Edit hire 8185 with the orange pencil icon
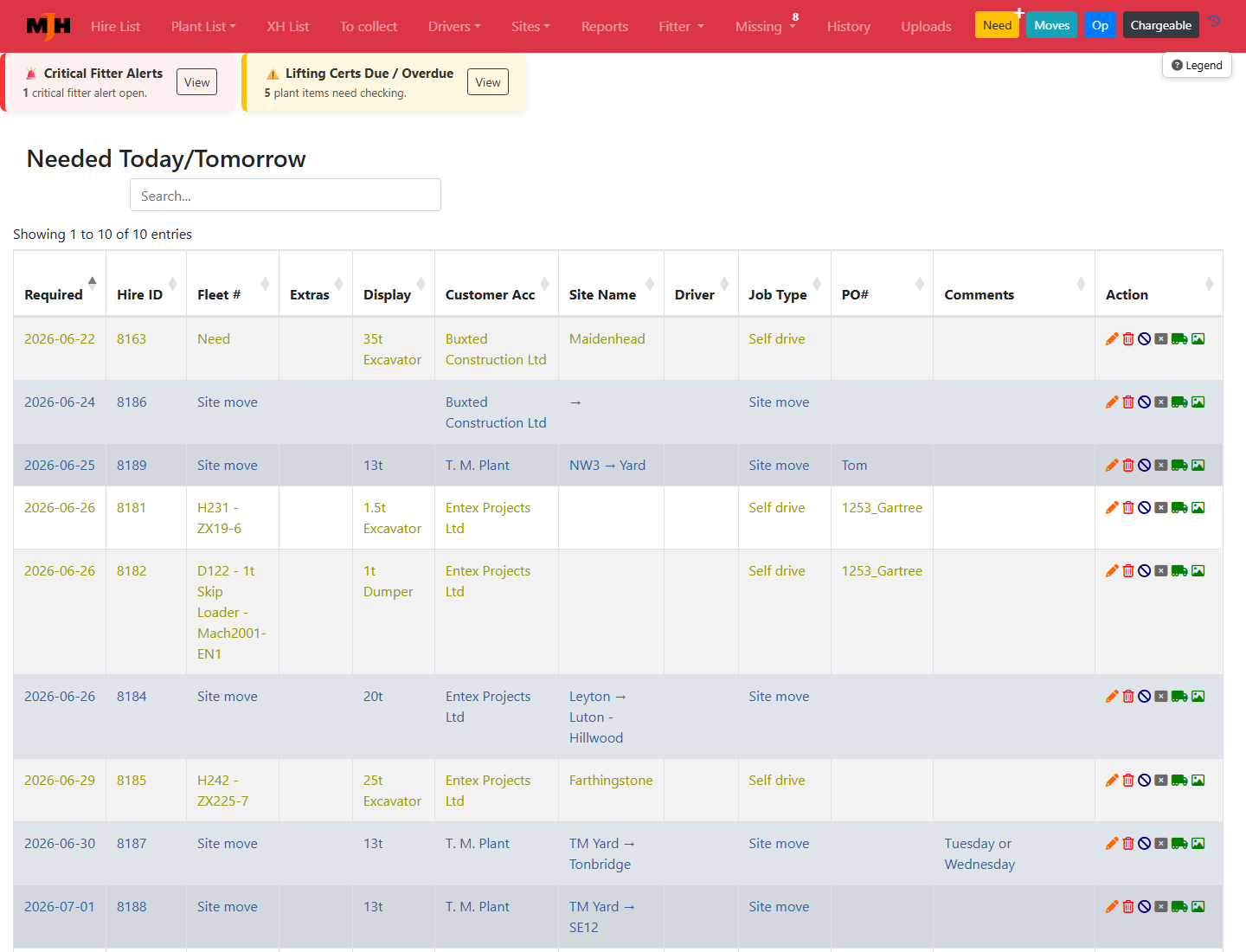Image resolution: width=1246 pixels, height=952 pixels. click(x=1112, y=781)
